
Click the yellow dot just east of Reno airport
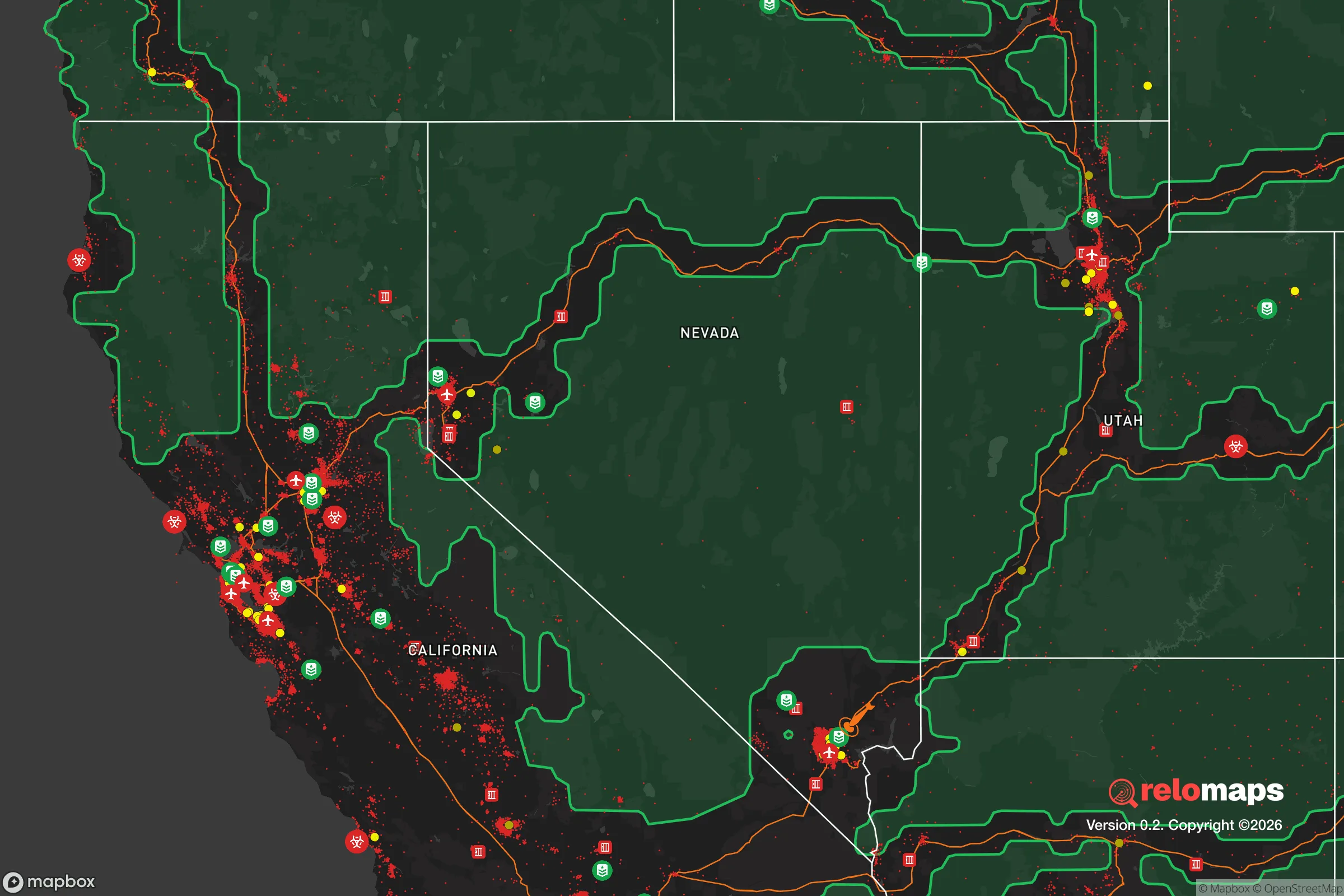coord(471,393)
